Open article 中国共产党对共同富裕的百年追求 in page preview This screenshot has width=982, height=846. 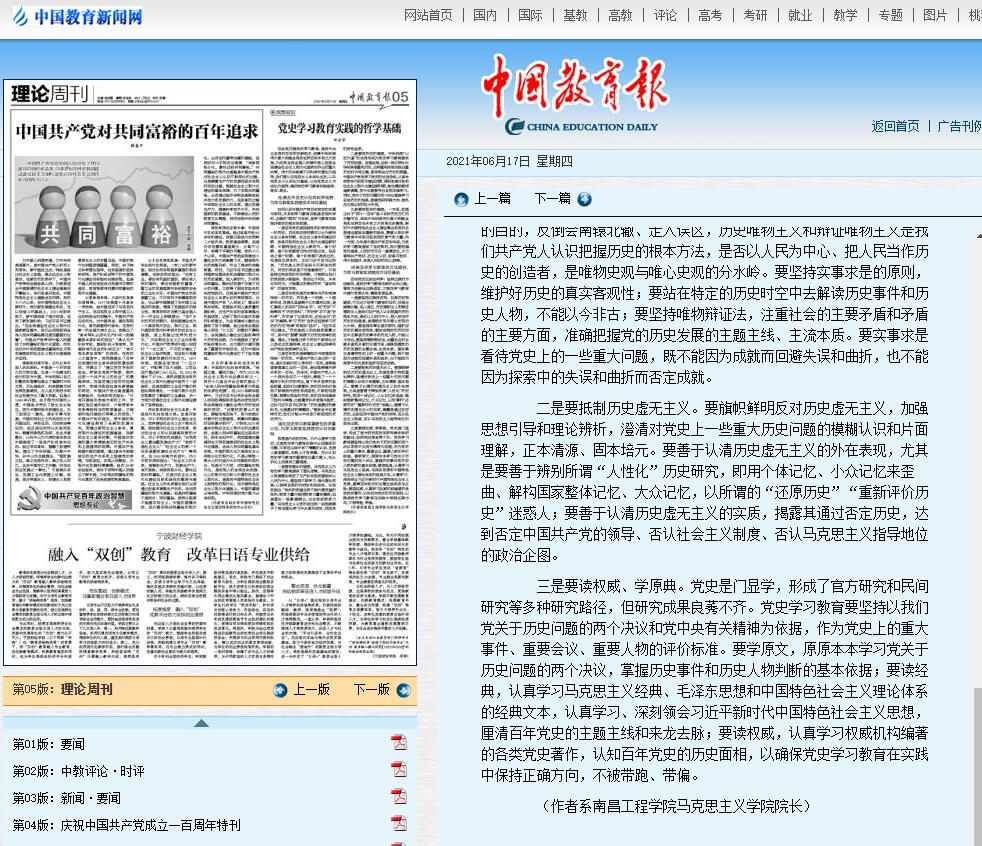[137, 131]
